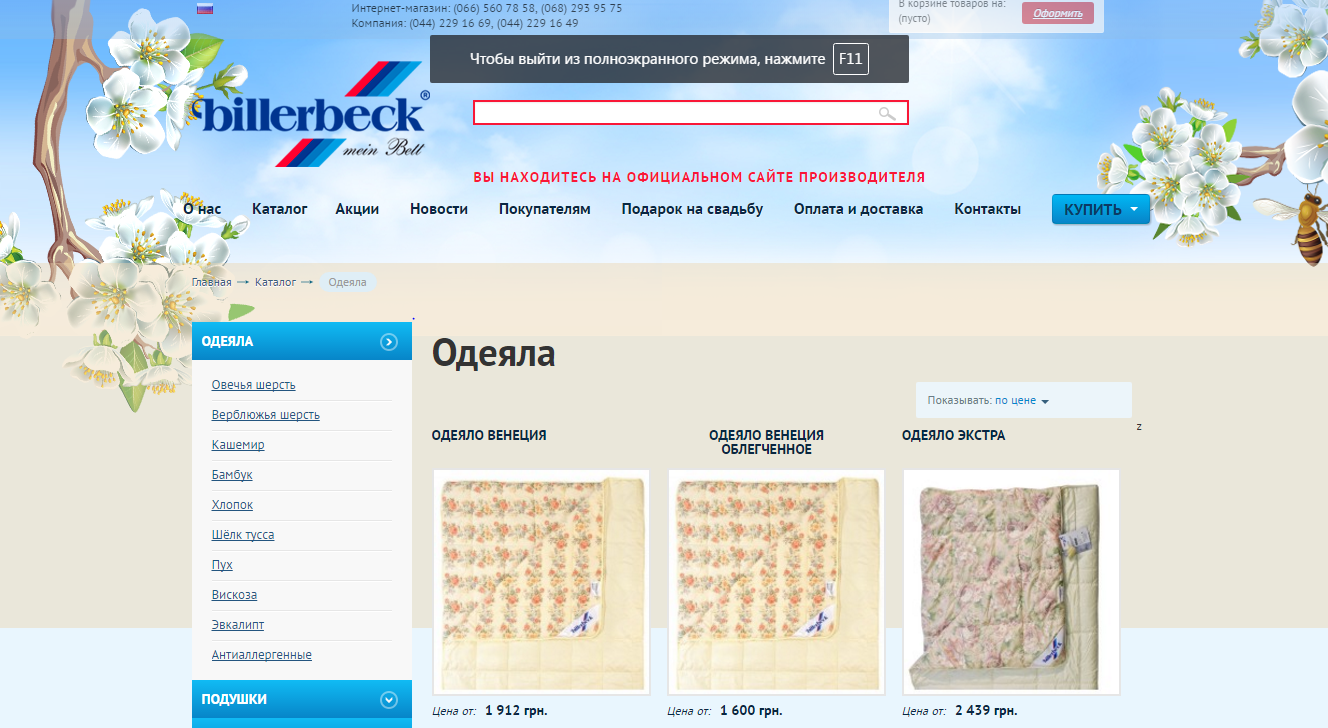Choose the Бамбук blanket category
This screenshot has height=728, width=1328.
tap(232, 475)
